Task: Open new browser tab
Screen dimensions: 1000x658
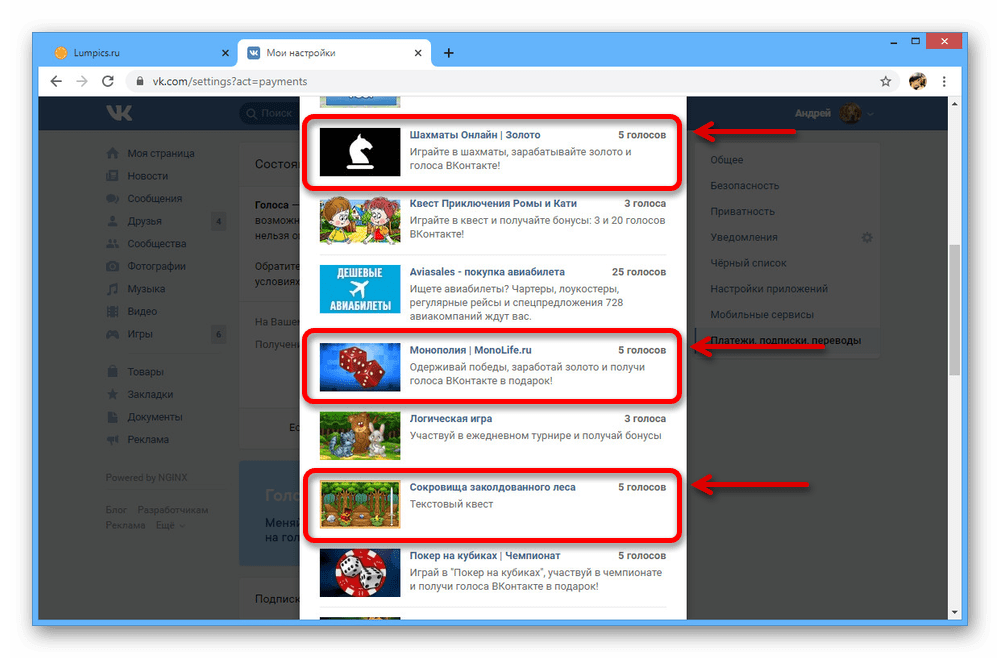Action: (448, 53)
